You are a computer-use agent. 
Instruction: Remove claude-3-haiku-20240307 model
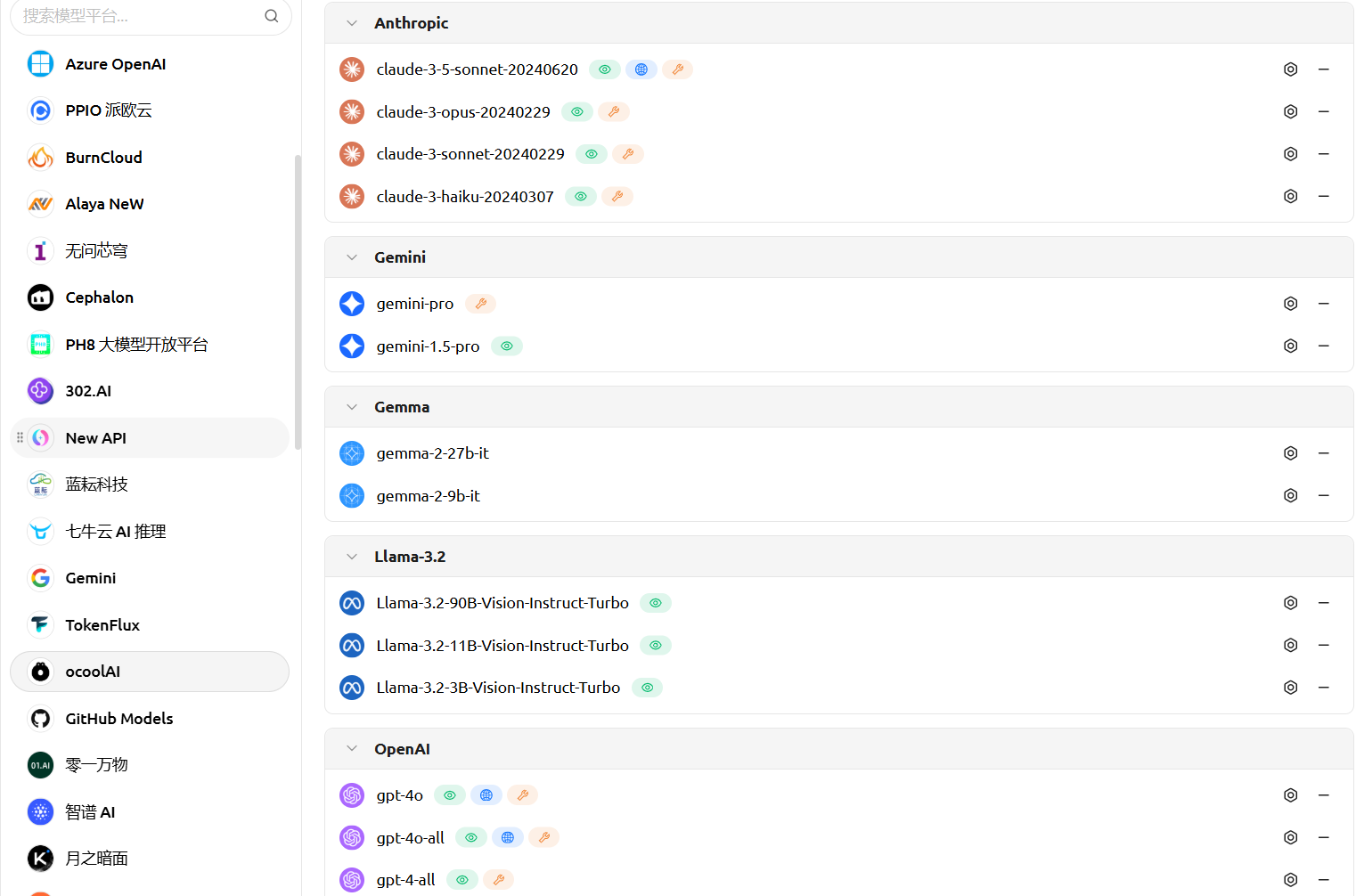pyautogui.click(x=1324, y=196)
